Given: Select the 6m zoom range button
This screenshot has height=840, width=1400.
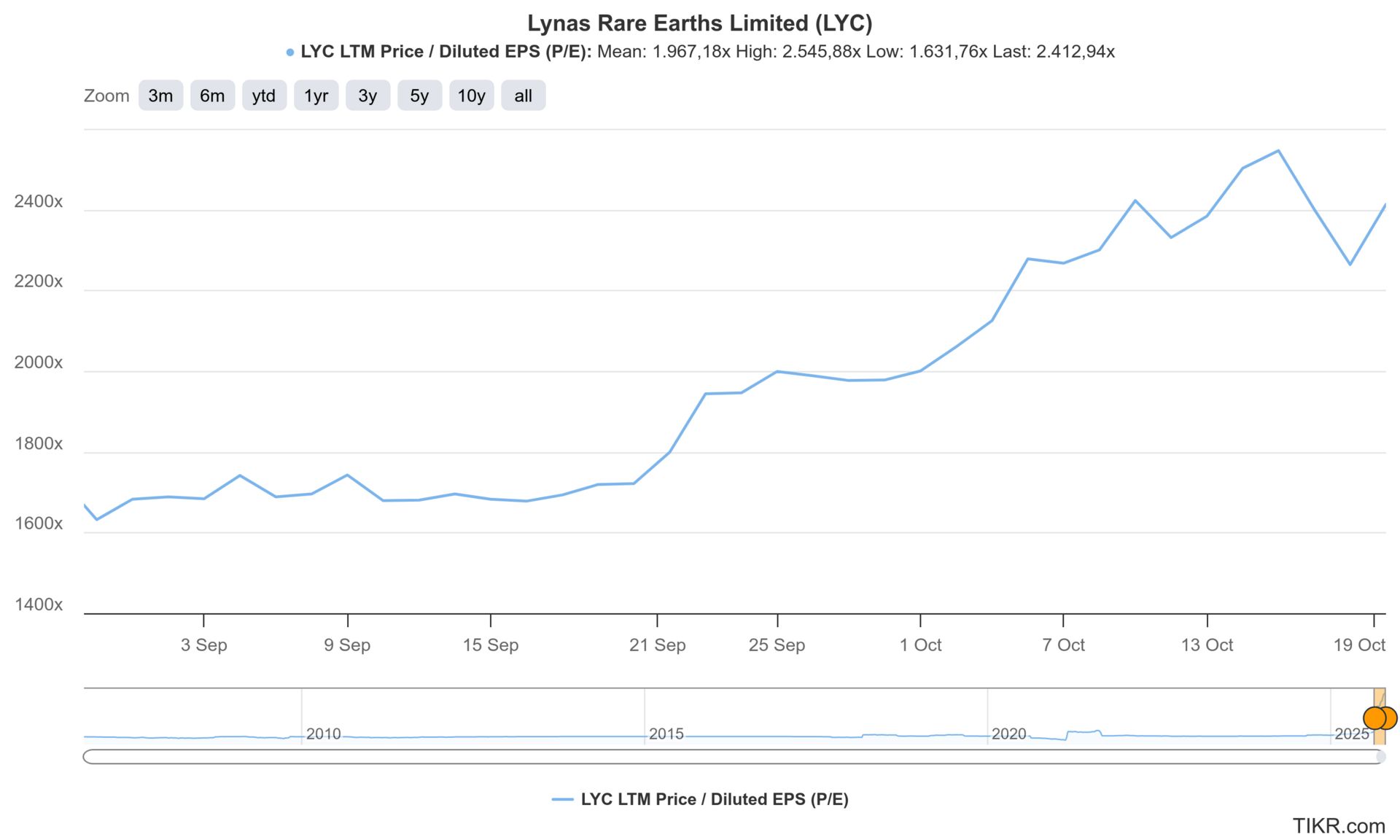Looking at the screenshot, I should click(x=212, y=96).
